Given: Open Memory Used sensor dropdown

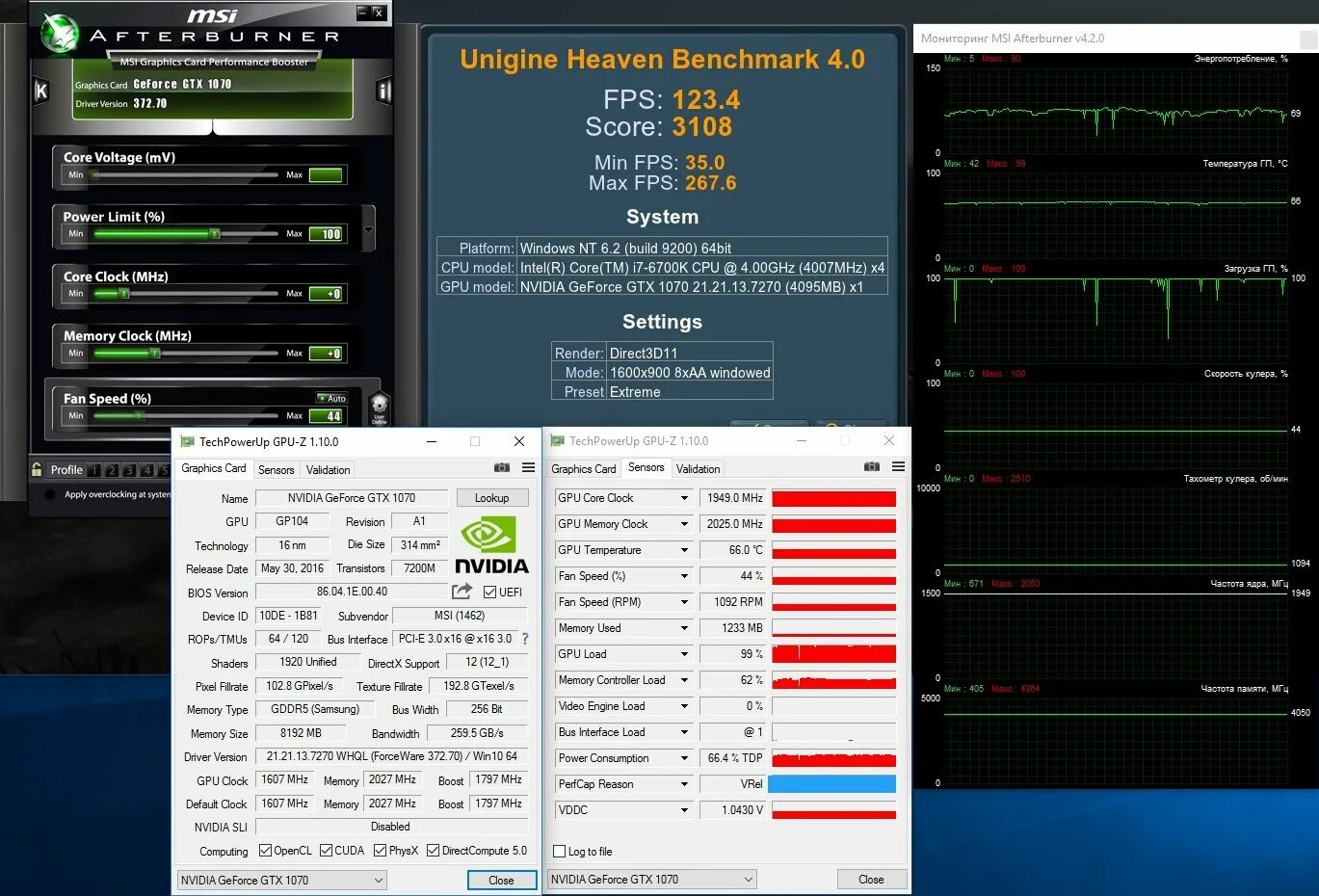Looking at the screenshot, I should pyautogui.click(x=684, y=628).
